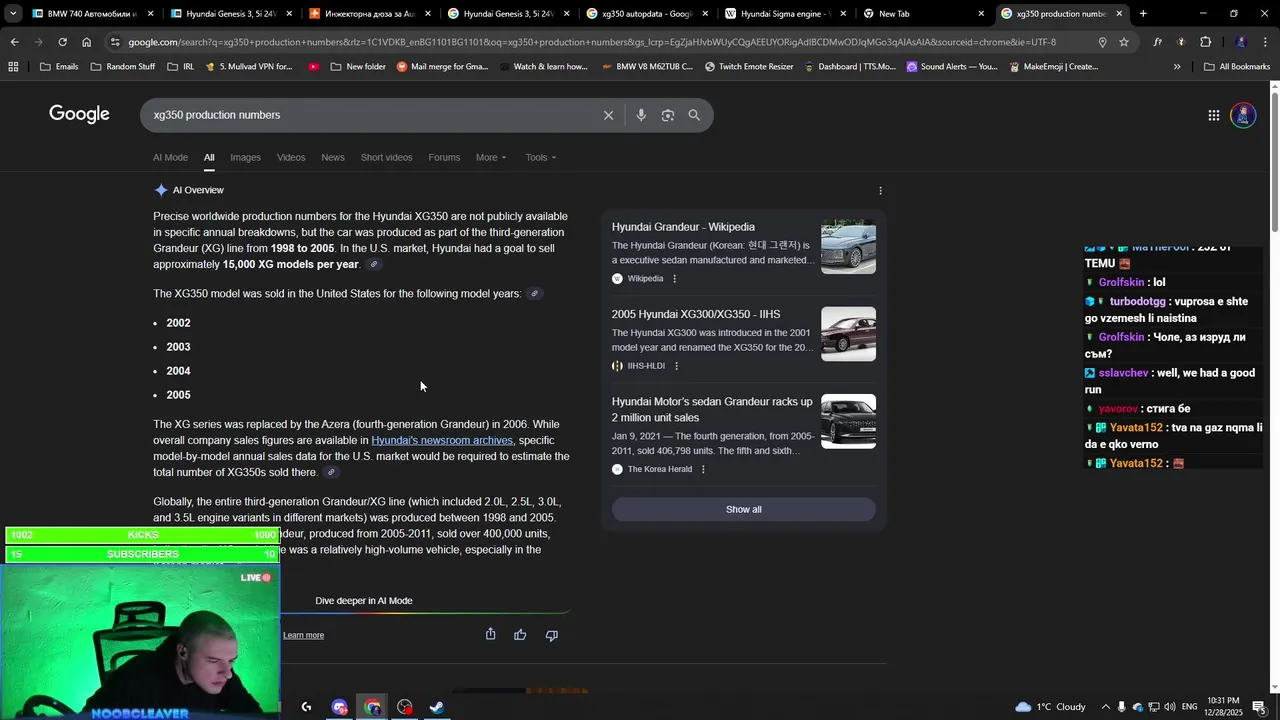The width and height of the screenshot is (1280, 720).
Task: Open options for The Korea Herald source
Action: tap(703, 469)
